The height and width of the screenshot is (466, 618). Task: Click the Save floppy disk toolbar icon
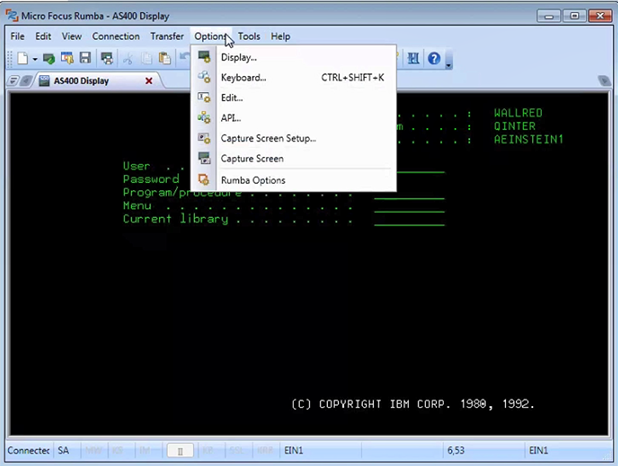(x=85, y=58)
